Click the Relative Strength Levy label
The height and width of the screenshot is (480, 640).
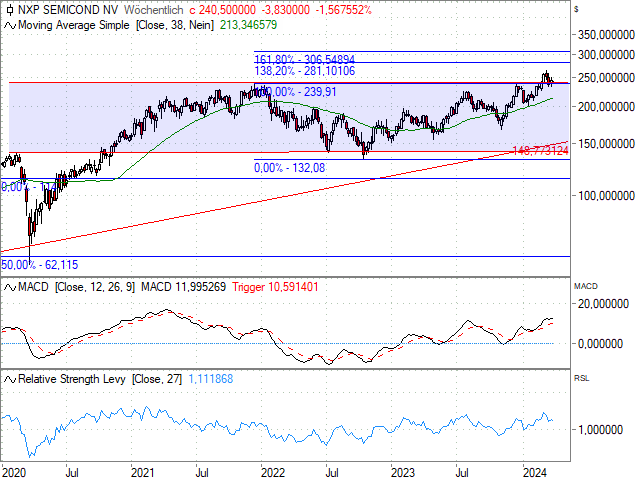click(72, 379)
